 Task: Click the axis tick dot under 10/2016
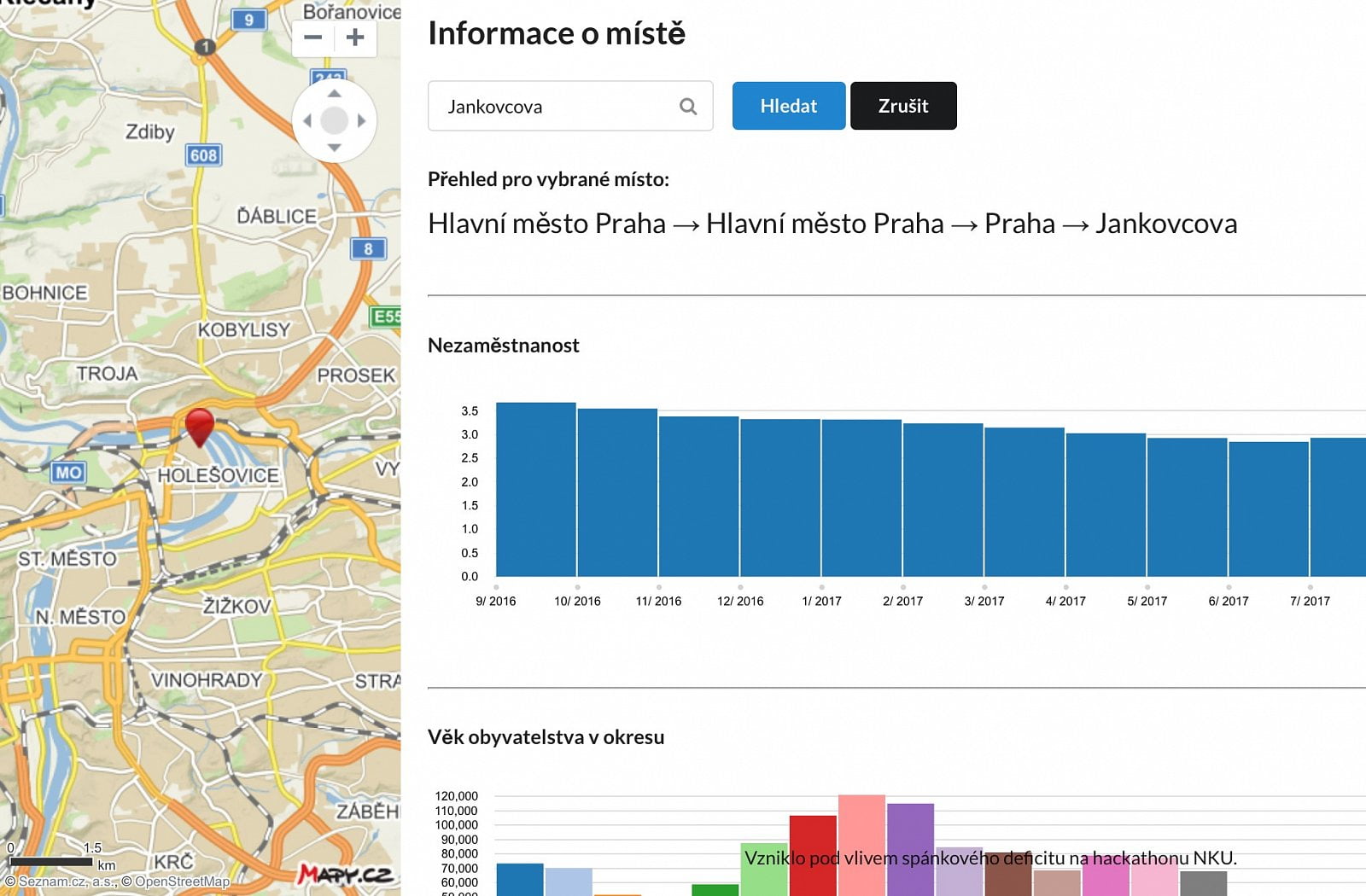click(x=577, y=587)
